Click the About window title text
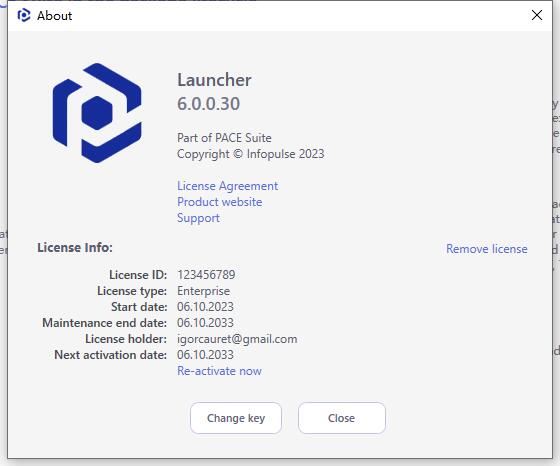This screenshot has height=466, width=560. click(x=55, y=16)
